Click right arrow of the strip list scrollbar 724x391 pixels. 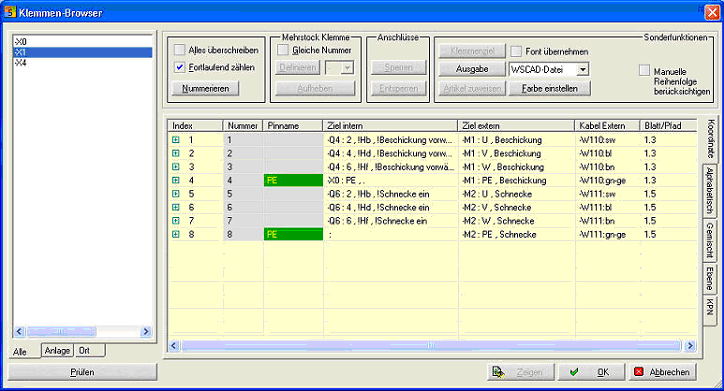(x=146, y=331)
